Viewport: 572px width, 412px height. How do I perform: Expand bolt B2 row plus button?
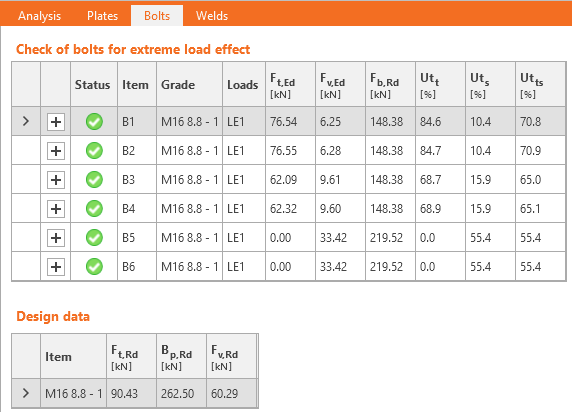click(x=56, y=151)
